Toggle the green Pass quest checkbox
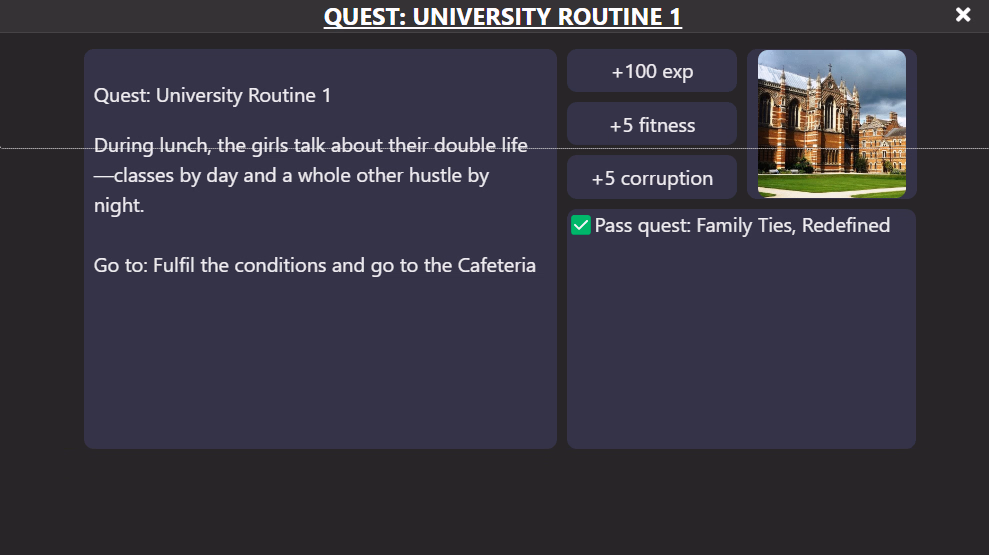 coord(581,225)
